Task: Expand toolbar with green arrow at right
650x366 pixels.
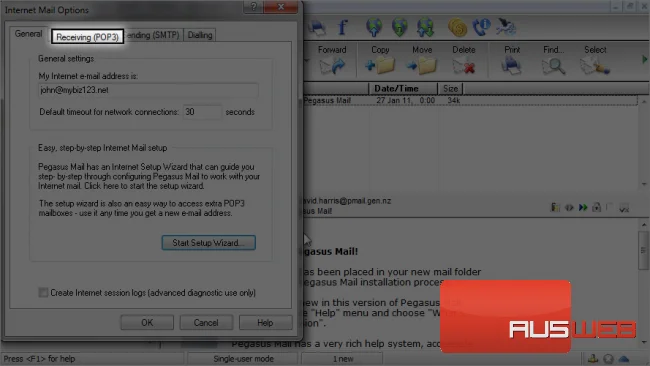Action: click(645, 60)
